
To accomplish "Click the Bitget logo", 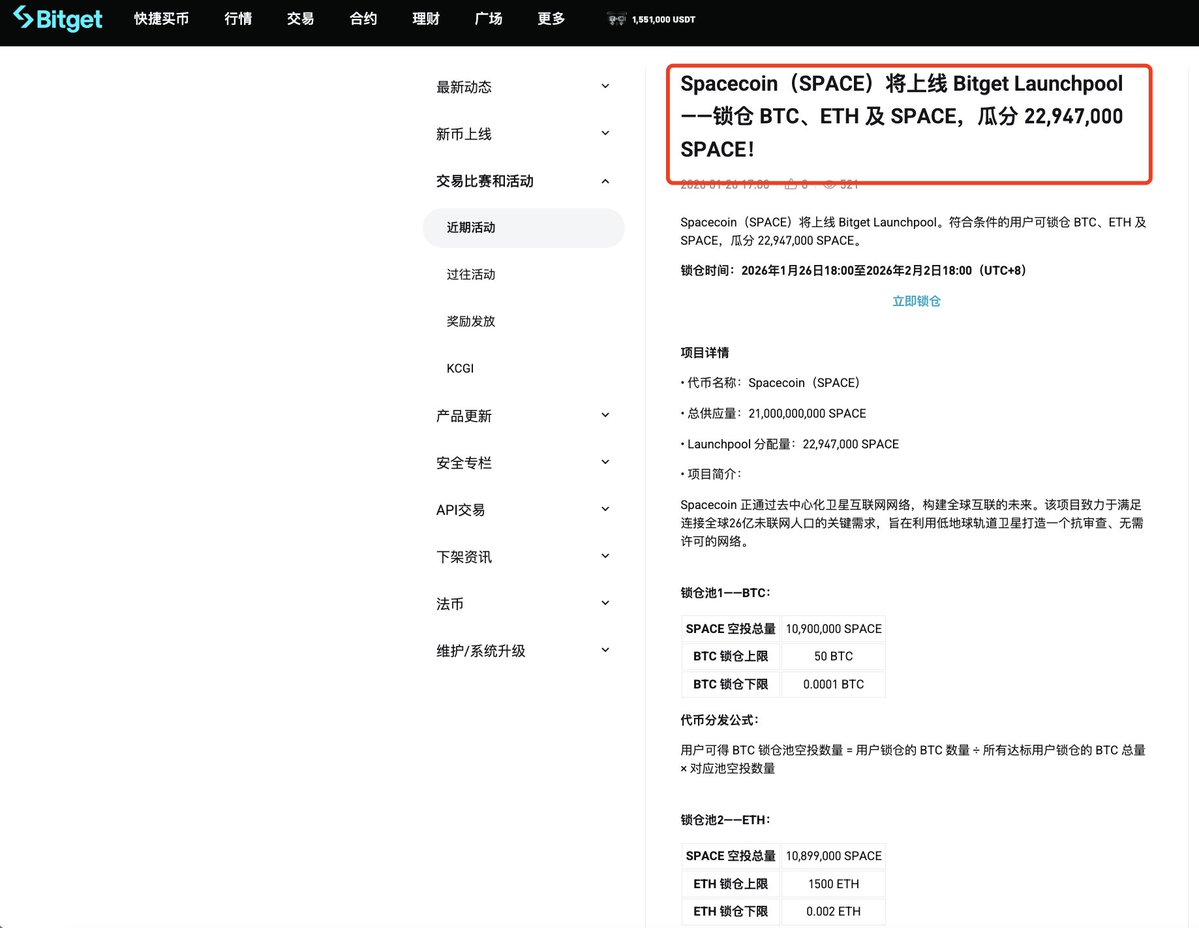I will click(58, 18).
